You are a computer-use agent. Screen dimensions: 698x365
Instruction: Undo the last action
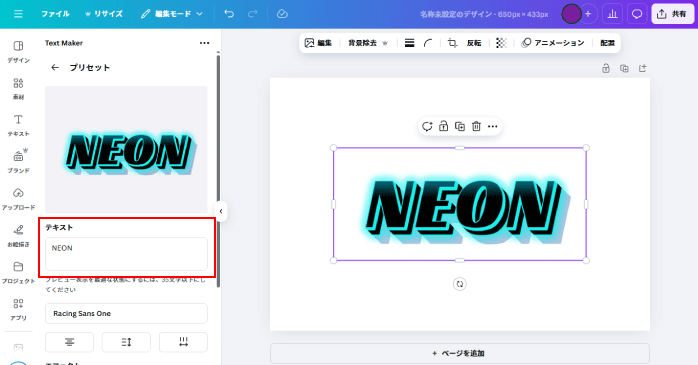click(x=229, y=14)
